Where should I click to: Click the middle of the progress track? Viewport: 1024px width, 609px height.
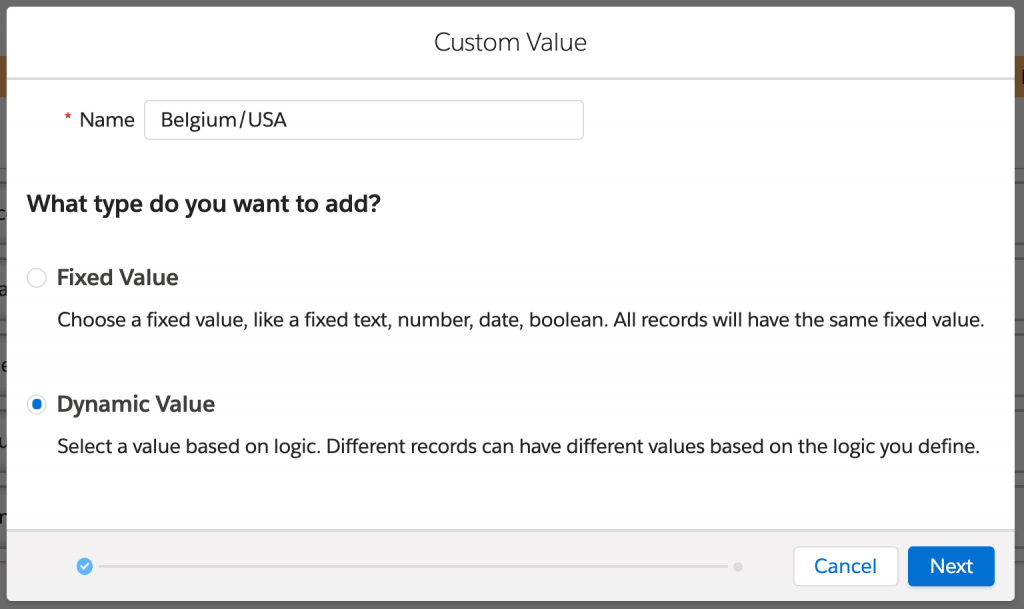(412, 567)
